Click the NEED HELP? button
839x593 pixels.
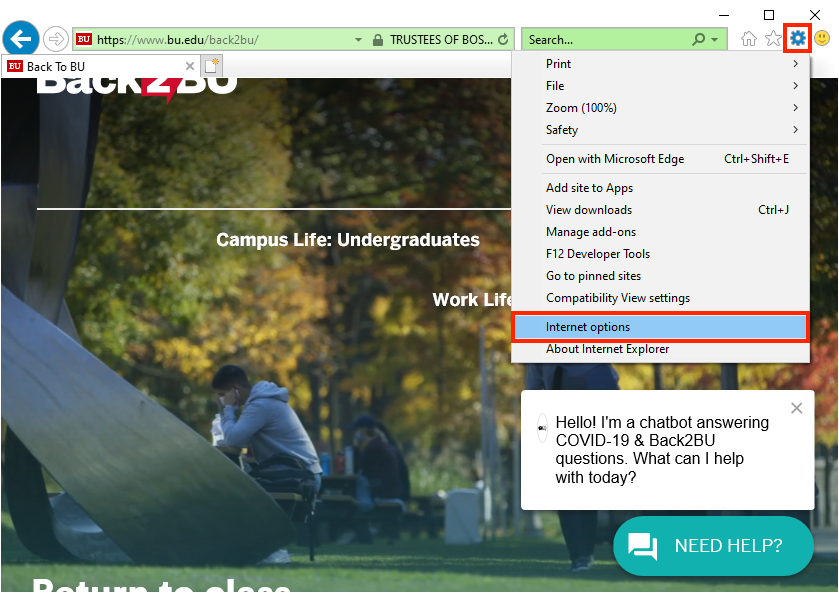(713, 546)
